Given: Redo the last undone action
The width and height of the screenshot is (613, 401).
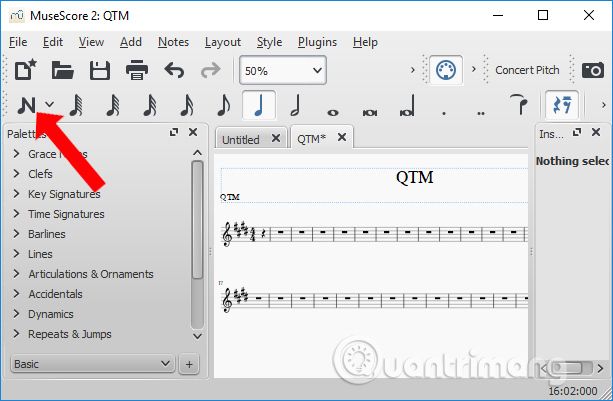Looking at the screenshot, I should (x=211, y=70).
